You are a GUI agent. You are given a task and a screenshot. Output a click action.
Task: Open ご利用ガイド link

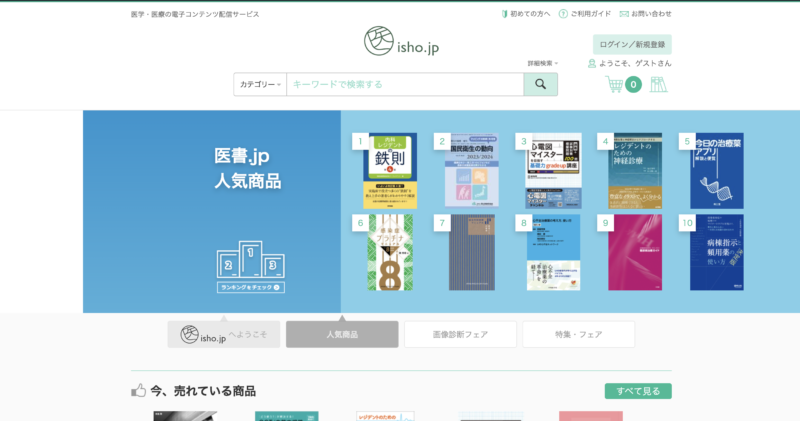point(585,14)
